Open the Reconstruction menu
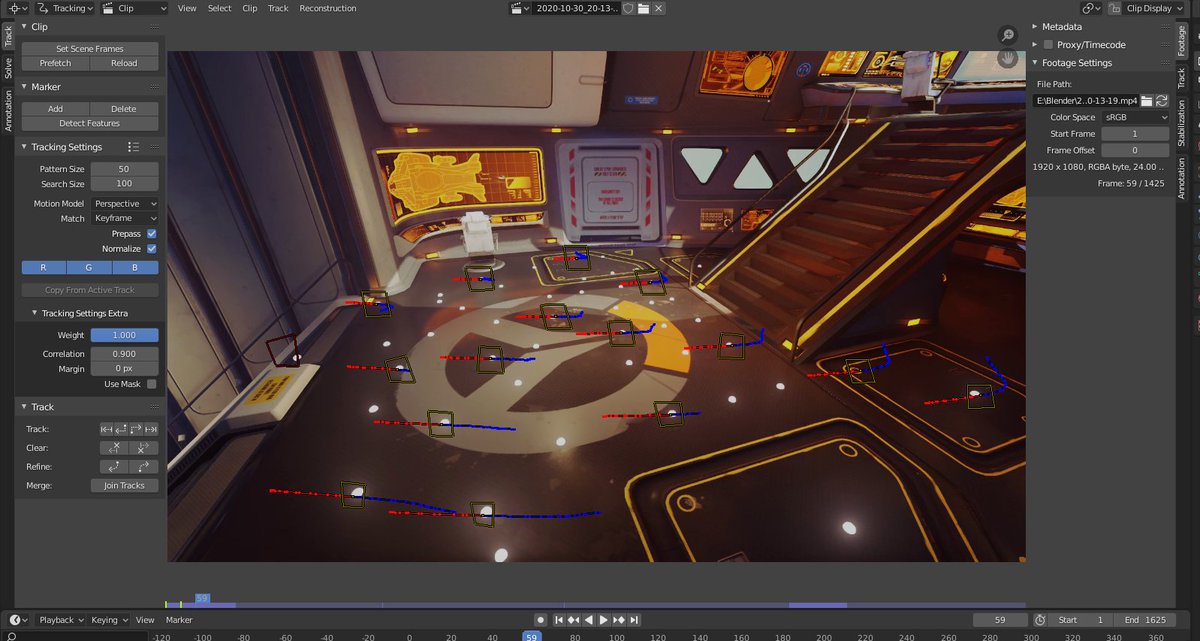1200x641 pixels. tap(328, 8)
